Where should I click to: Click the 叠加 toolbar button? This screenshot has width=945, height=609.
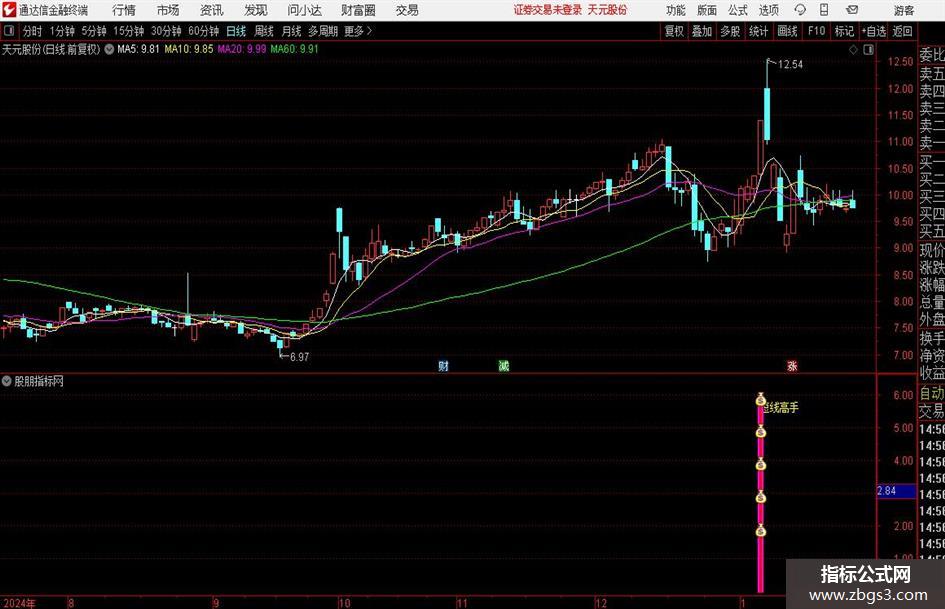[702, 31]
